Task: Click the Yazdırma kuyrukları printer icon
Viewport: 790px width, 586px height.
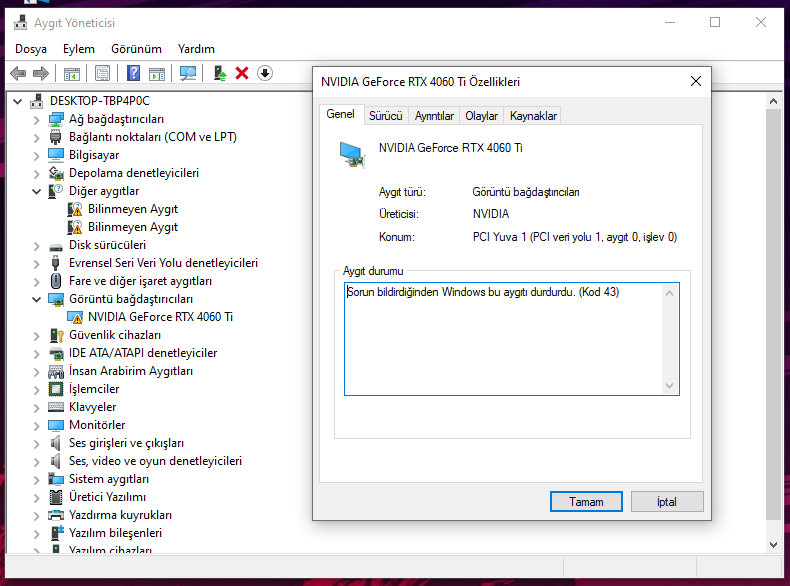Action: point(56,515)
